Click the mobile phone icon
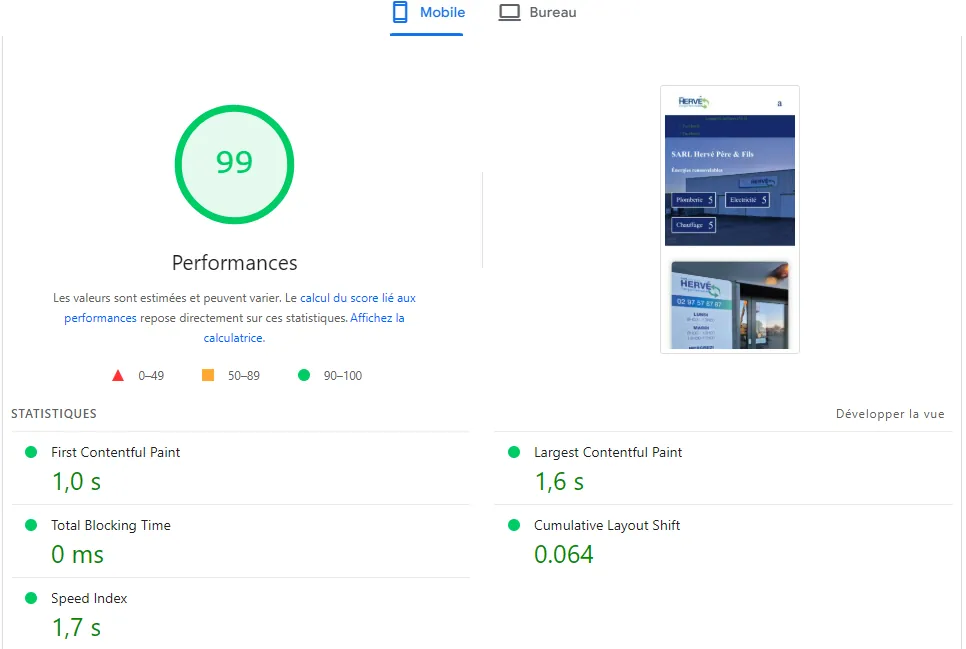The width and height of the screenshot is (966, 649). coord(400,12)
